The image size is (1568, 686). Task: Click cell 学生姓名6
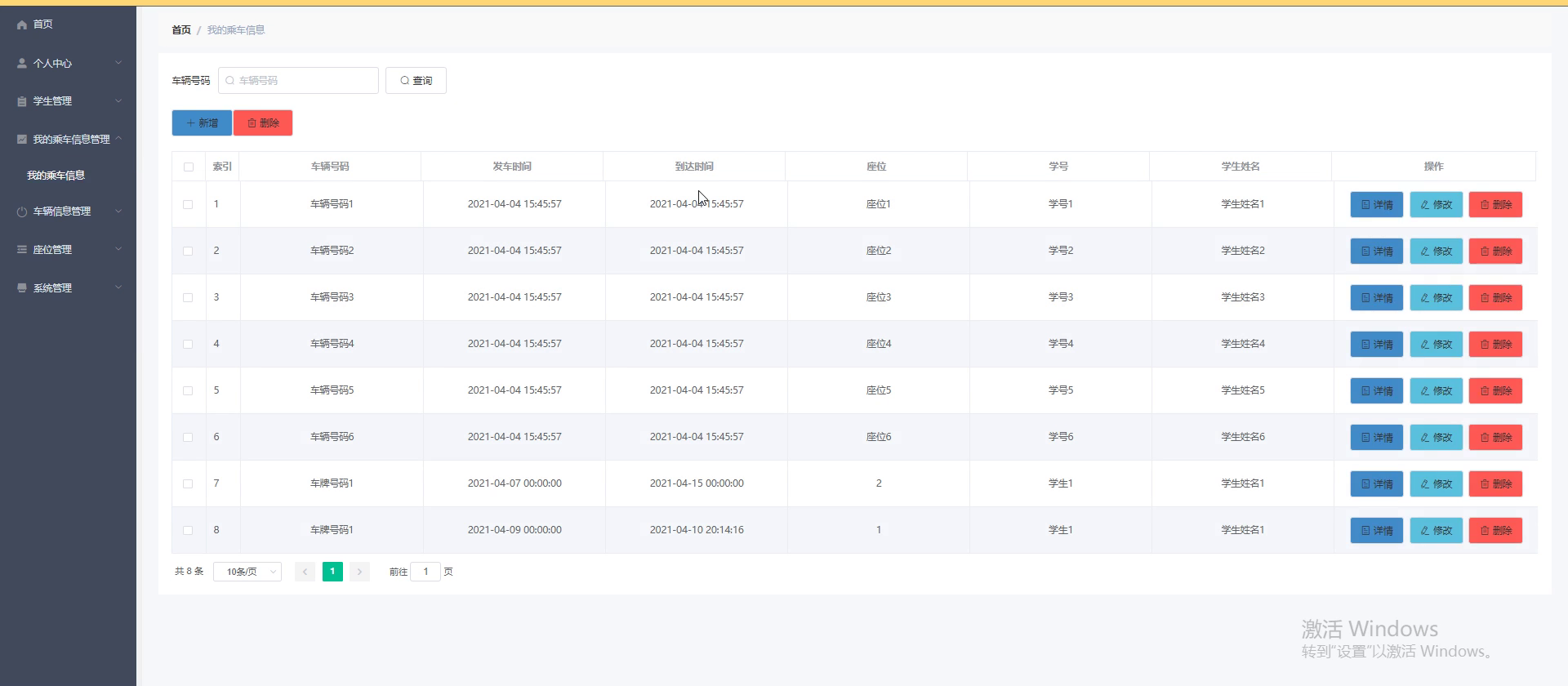pos(1243,437)
